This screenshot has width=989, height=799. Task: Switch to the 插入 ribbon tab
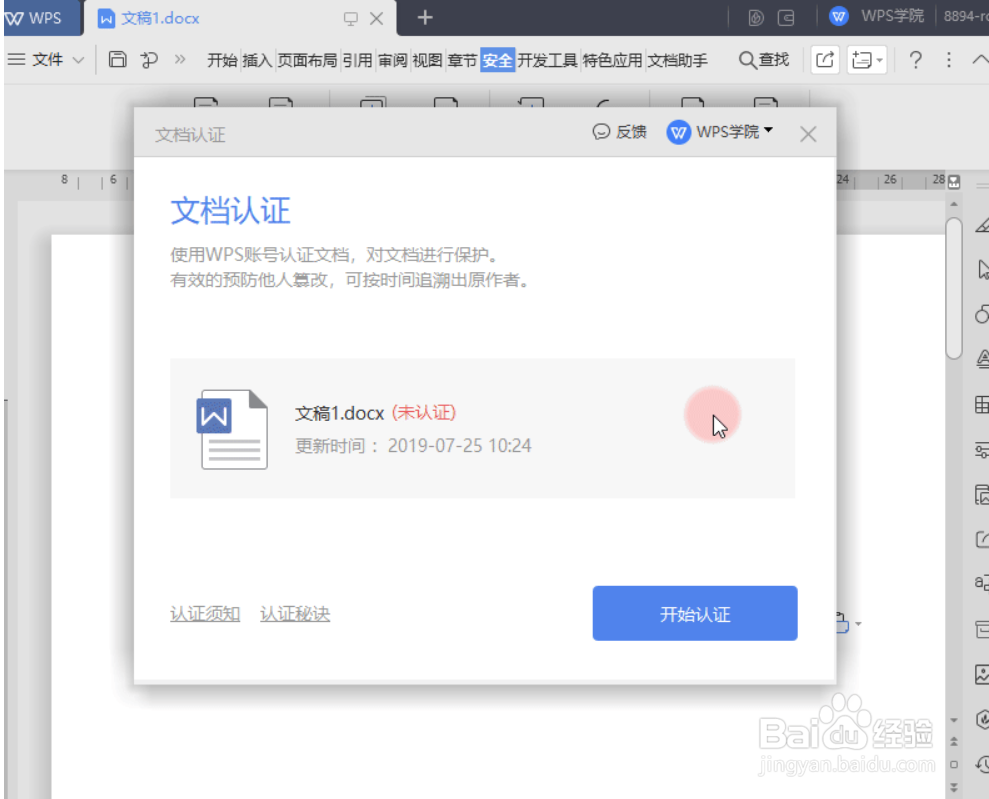coord(257,61)
